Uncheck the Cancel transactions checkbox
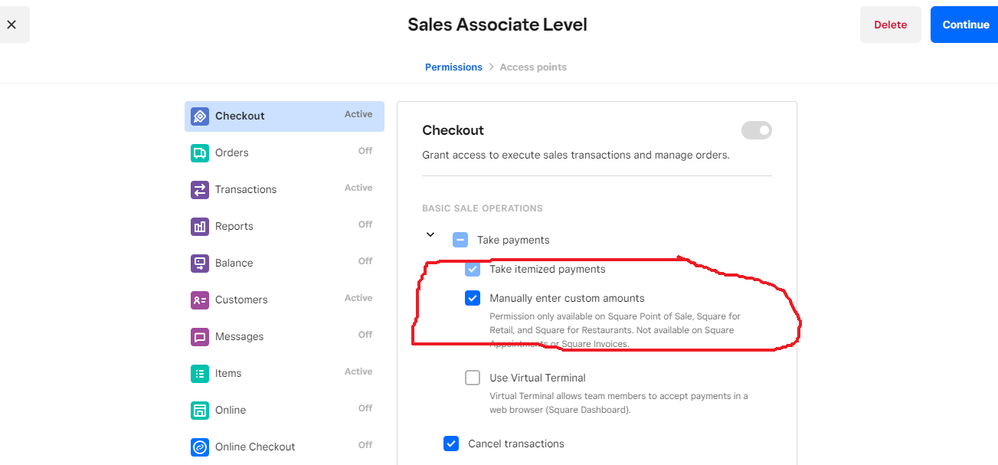The image size is (998, 465). click(x=451, y=443)
